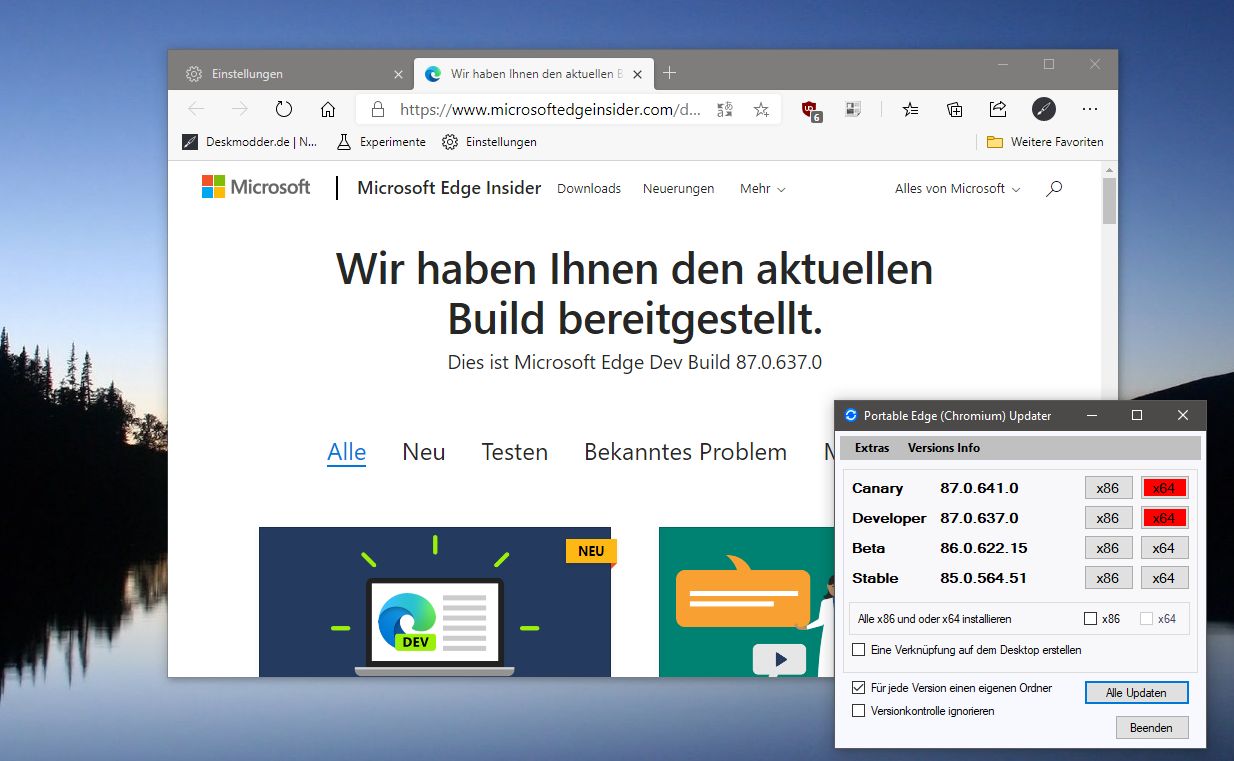Click the lock icon in address bar

(x=377, y=109)
